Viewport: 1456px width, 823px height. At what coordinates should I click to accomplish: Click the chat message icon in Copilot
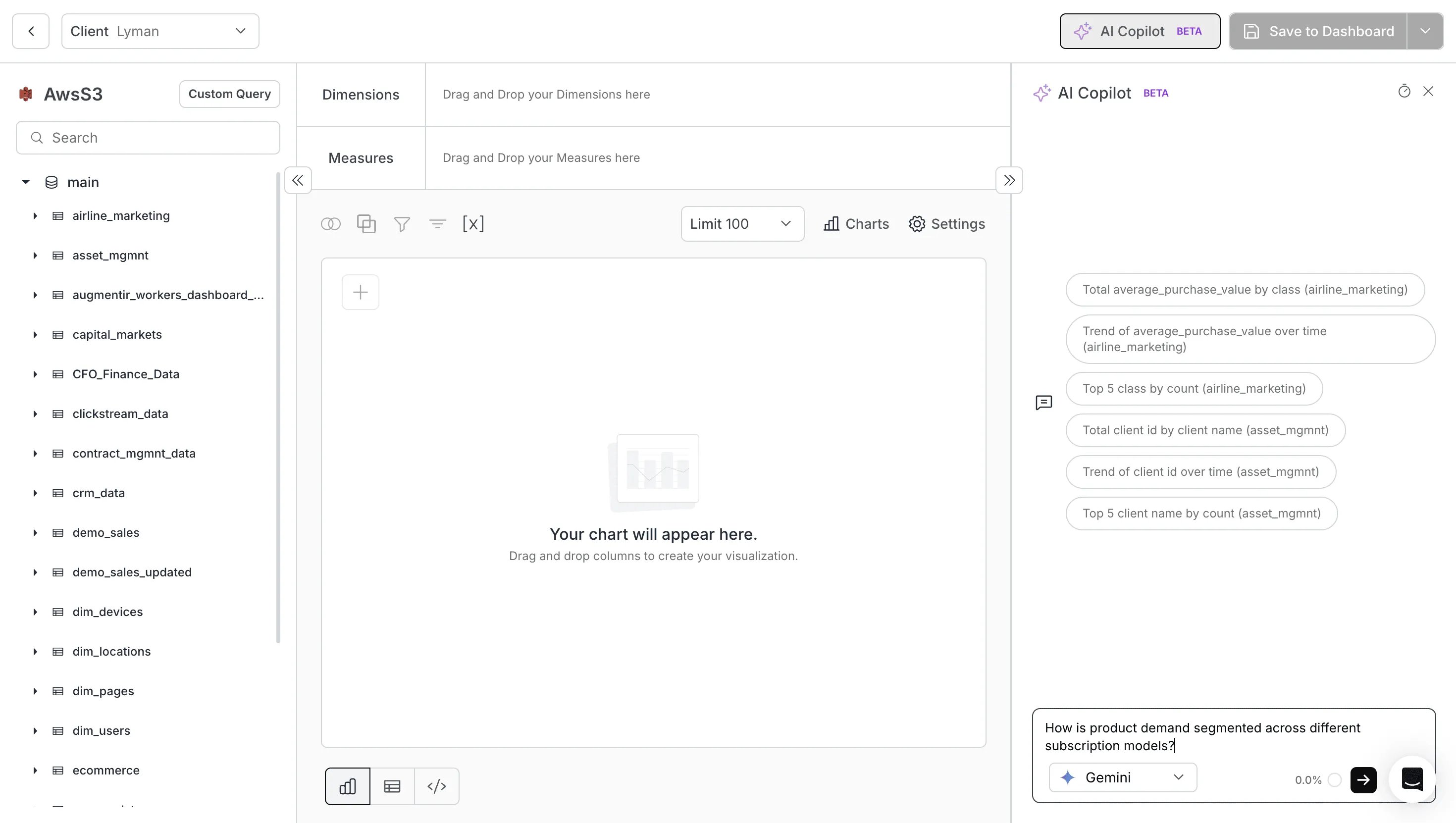click(1044, 403)
